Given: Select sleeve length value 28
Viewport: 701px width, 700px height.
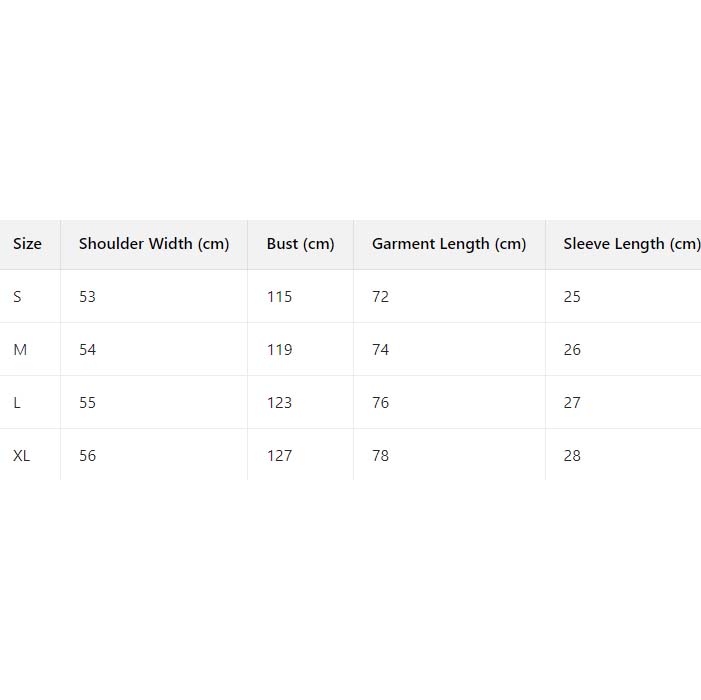Looking at the screenshot, I should [x=572, y=456].
